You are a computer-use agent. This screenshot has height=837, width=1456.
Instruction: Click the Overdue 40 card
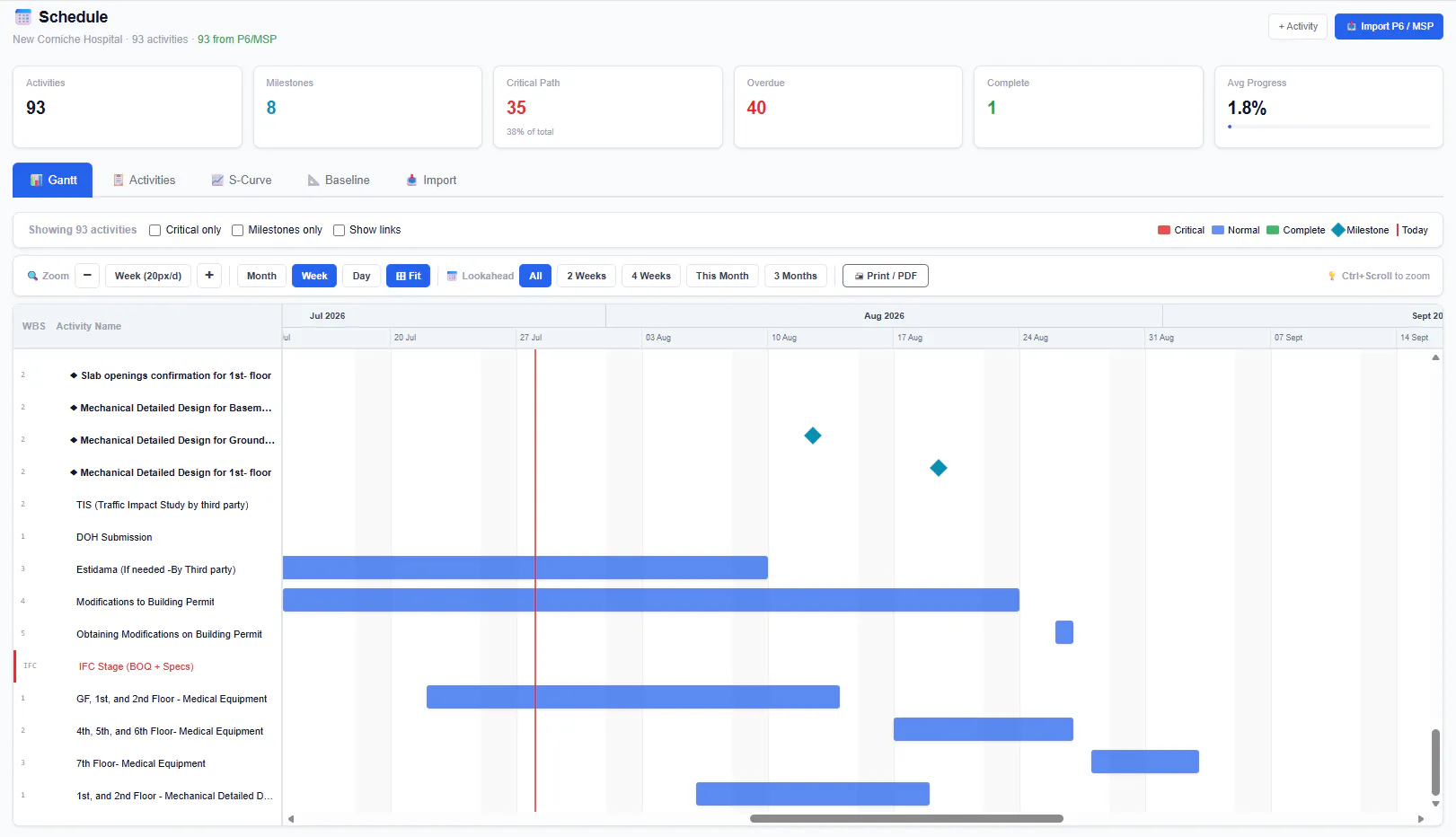click(x=848, y=107)
